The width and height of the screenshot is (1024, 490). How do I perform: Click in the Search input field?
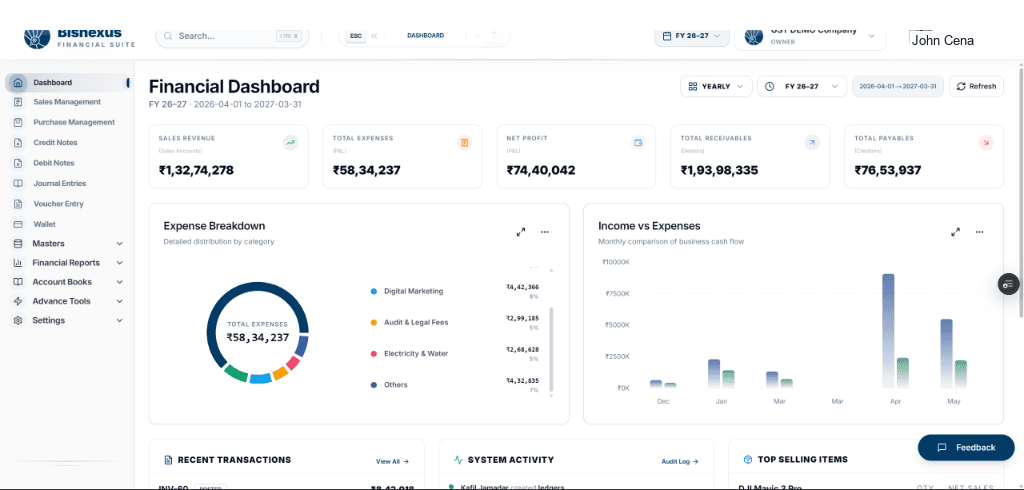click(232, 36)
